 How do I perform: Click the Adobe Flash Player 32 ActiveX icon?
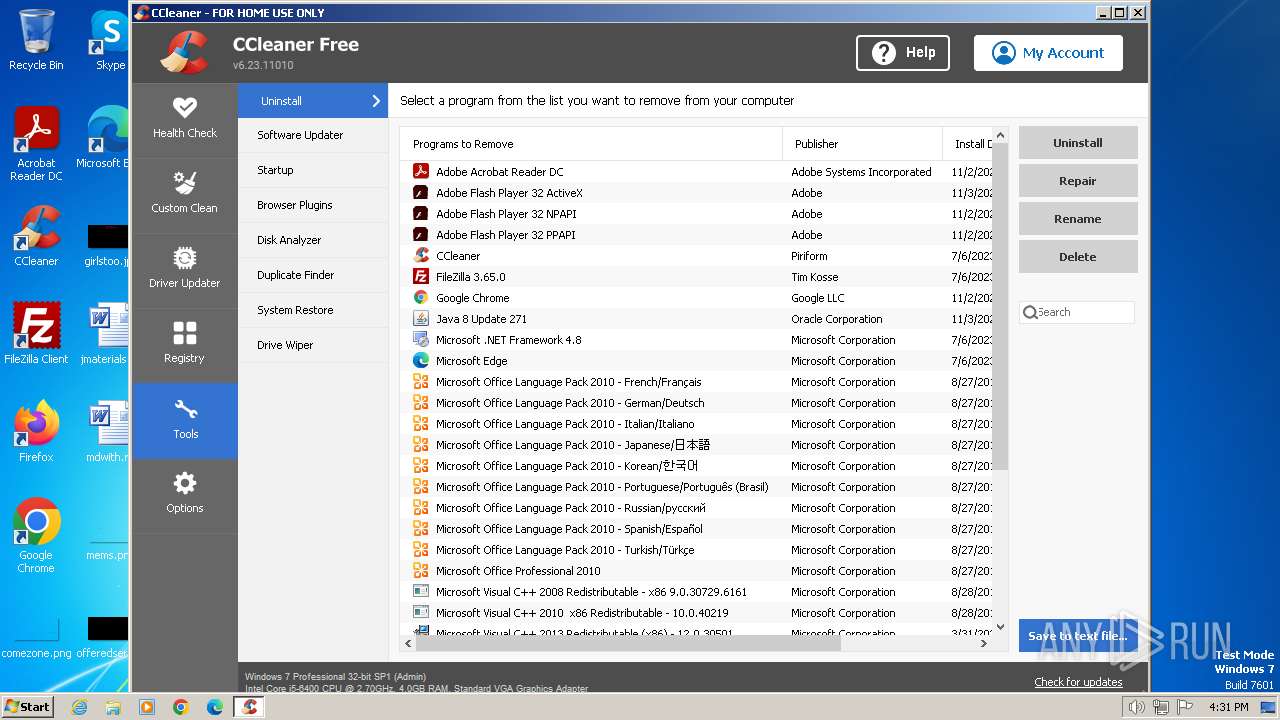(x=421, y=193)
